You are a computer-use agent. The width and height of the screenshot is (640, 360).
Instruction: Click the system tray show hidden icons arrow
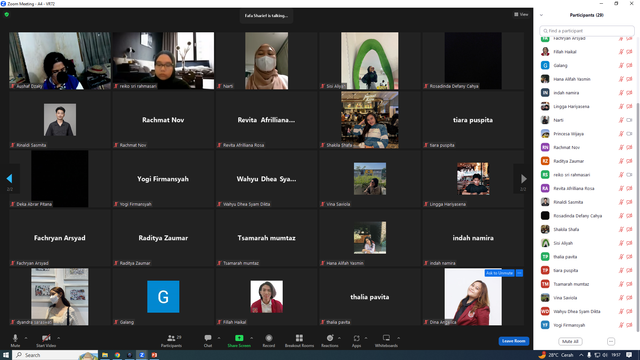pos(581,355)
